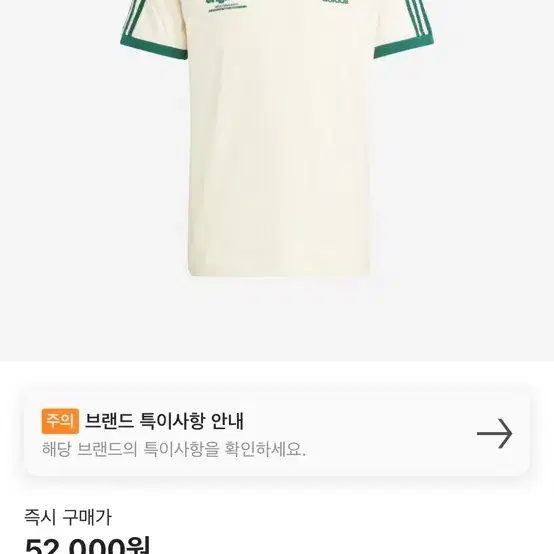Tap the three stripes on the right sleeve
Screen dimensions: 554x554
419,16
